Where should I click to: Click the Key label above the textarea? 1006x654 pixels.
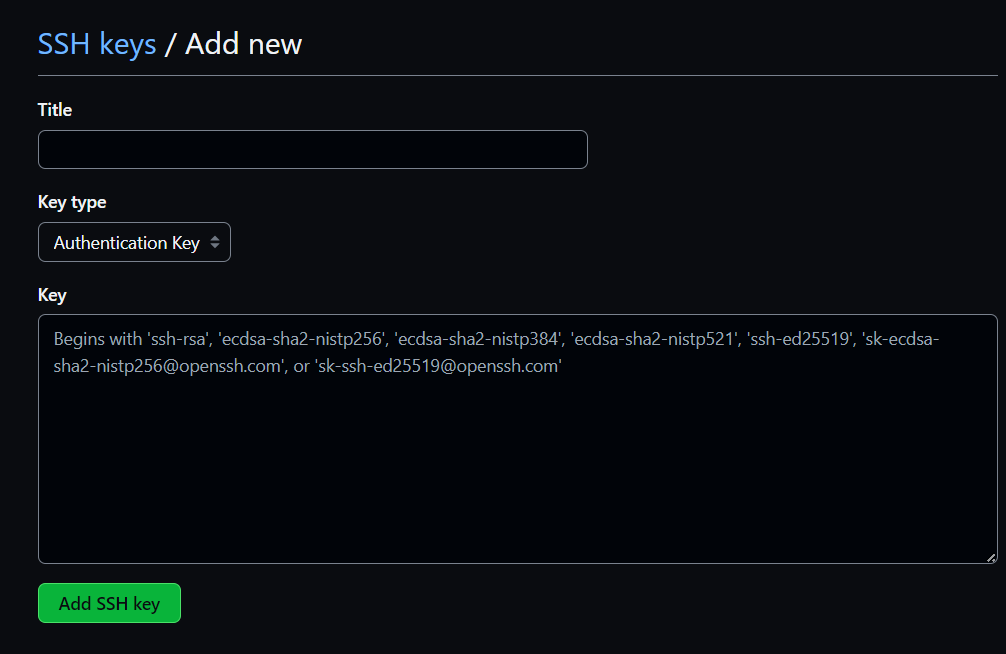tap(52, 295)
